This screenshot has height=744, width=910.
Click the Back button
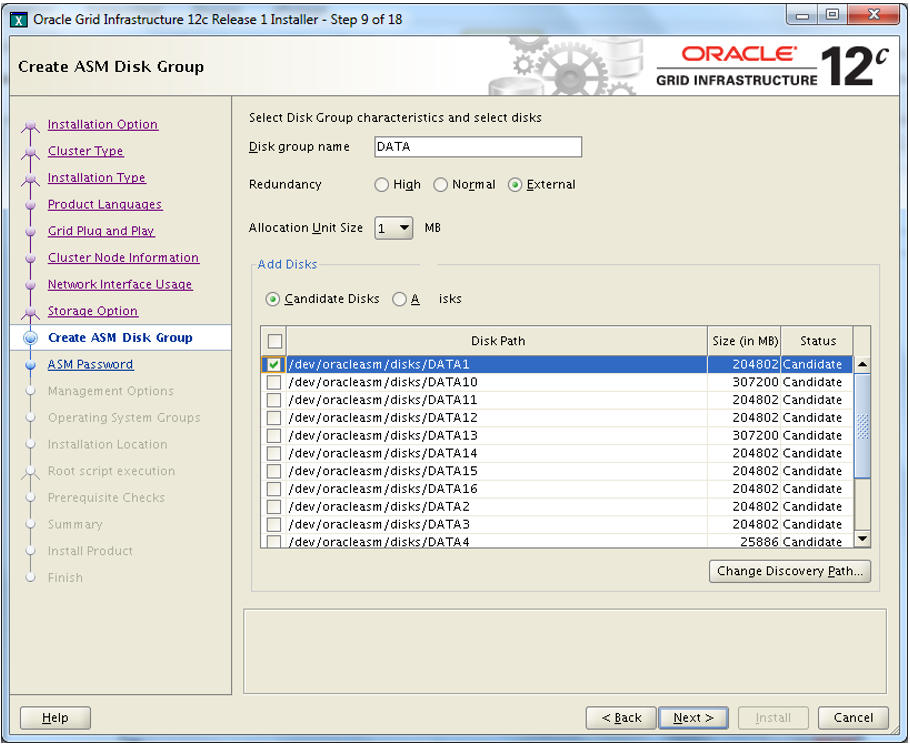[x=621, y=718]
